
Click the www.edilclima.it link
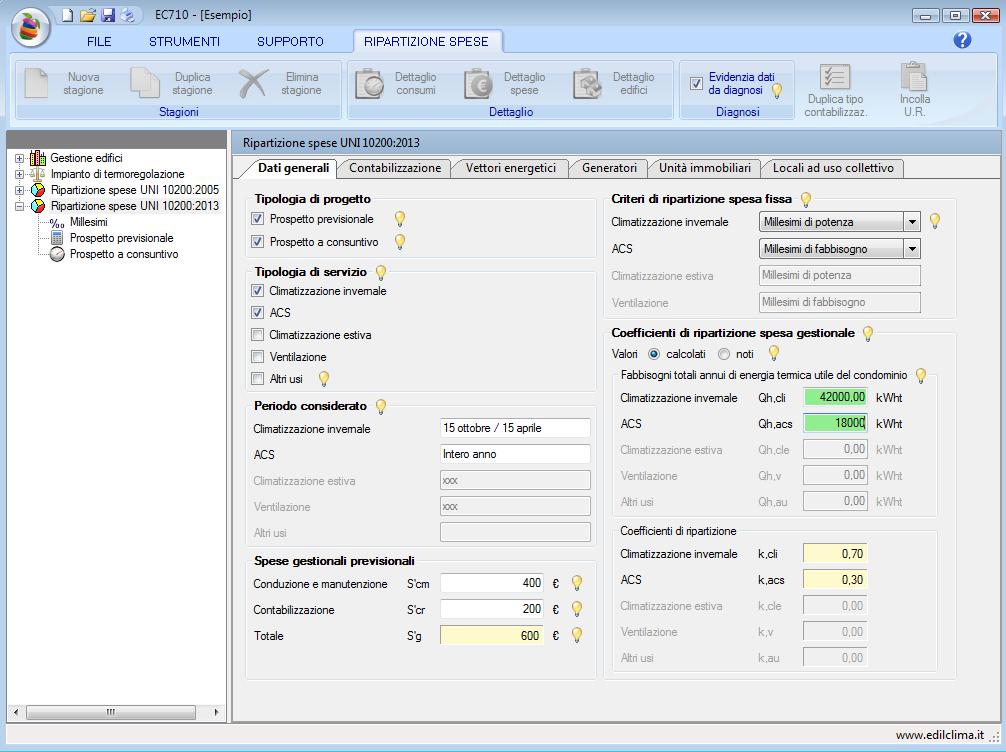939,735
